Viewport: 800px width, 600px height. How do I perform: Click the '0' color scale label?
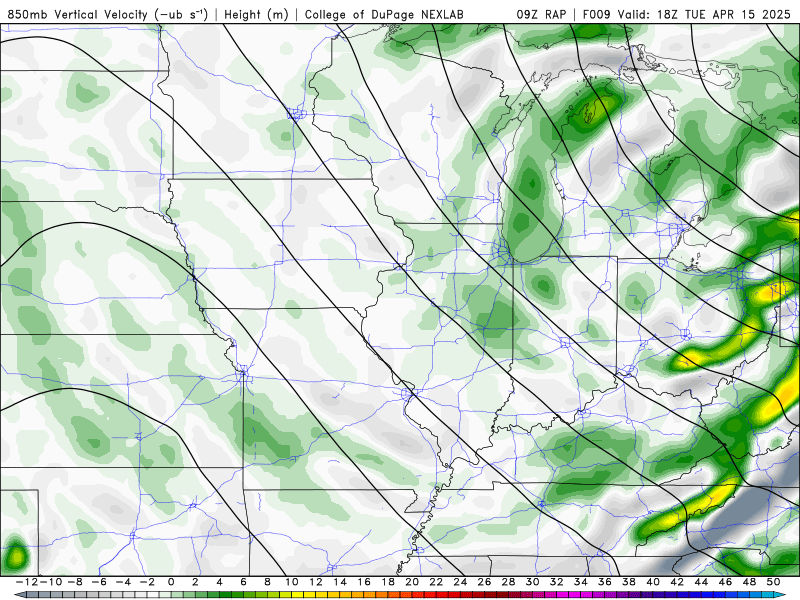(171, 582)
